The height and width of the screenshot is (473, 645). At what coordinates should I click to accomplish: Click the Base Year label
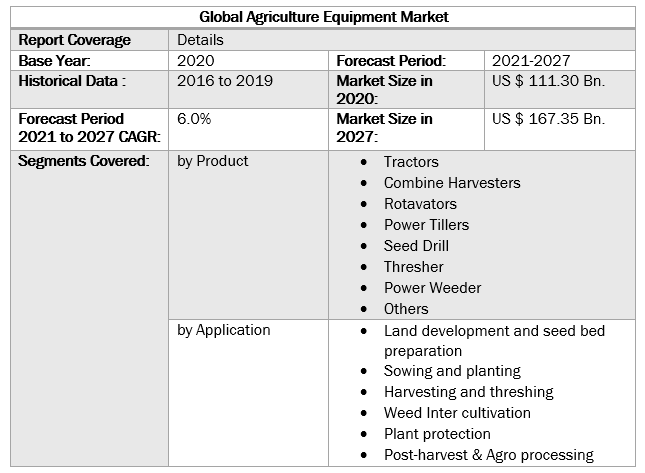tap(55, 60)
